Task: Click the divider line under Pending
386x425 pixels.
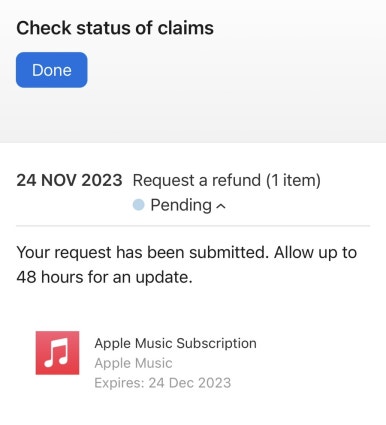Action: pyautogui.click(x=193, y=226)
